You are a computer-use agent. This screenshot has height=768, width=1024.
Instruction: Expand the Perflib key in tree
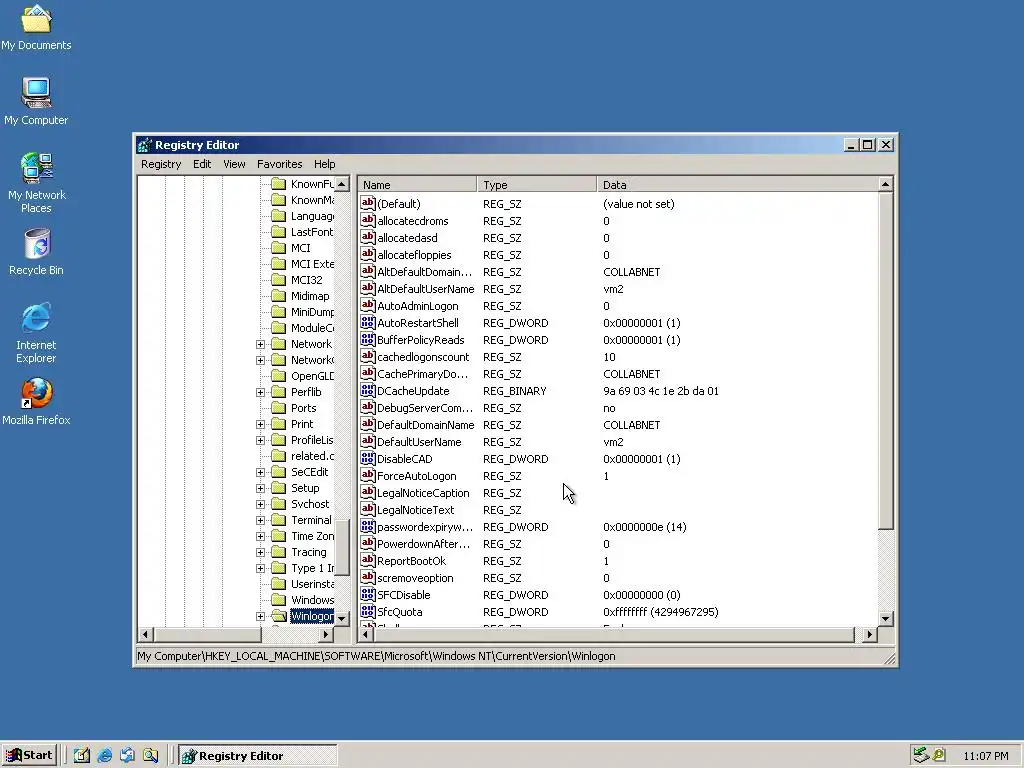click(x=261, y=392)
